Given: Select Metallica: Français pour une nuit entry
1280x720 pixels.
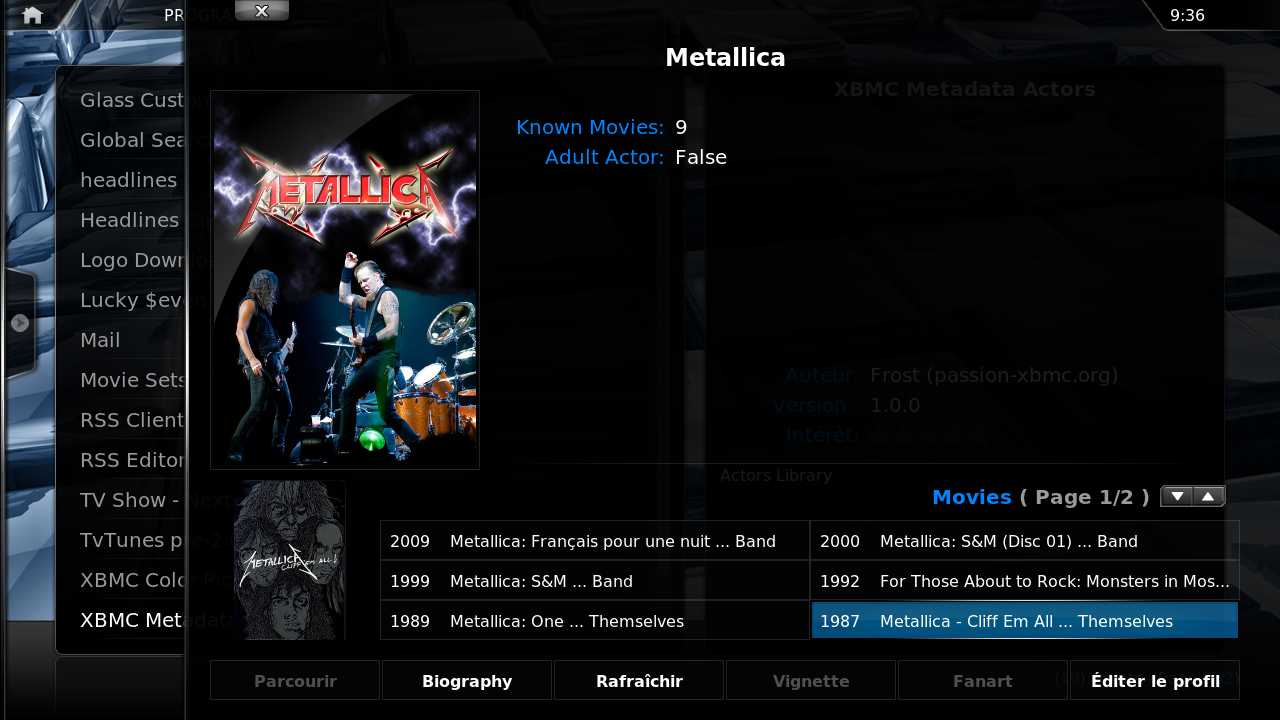Looking at the screenshot, I should tap(595, 541).
